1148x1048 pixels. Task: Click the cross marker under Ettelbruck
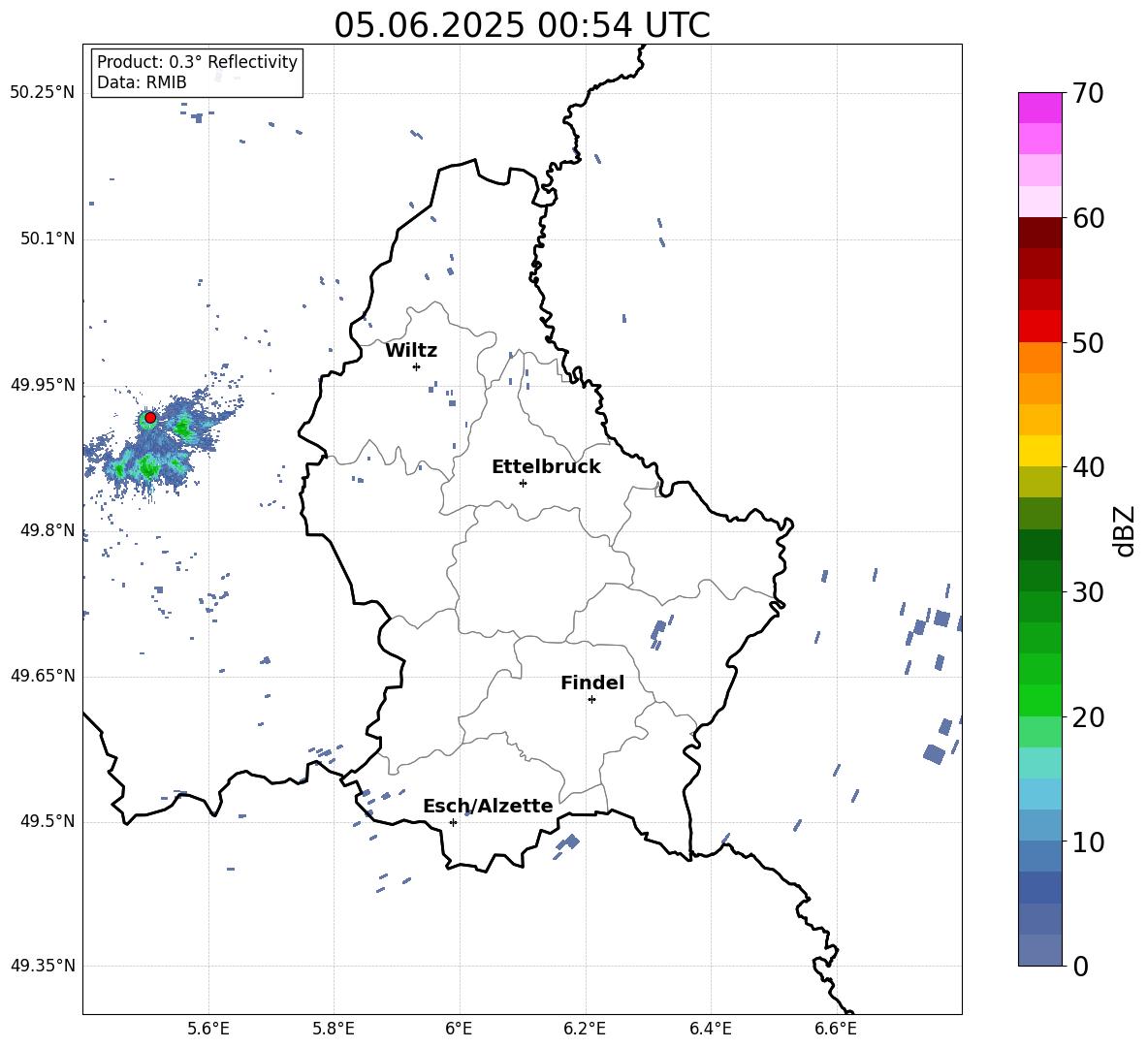click(523, 483)
